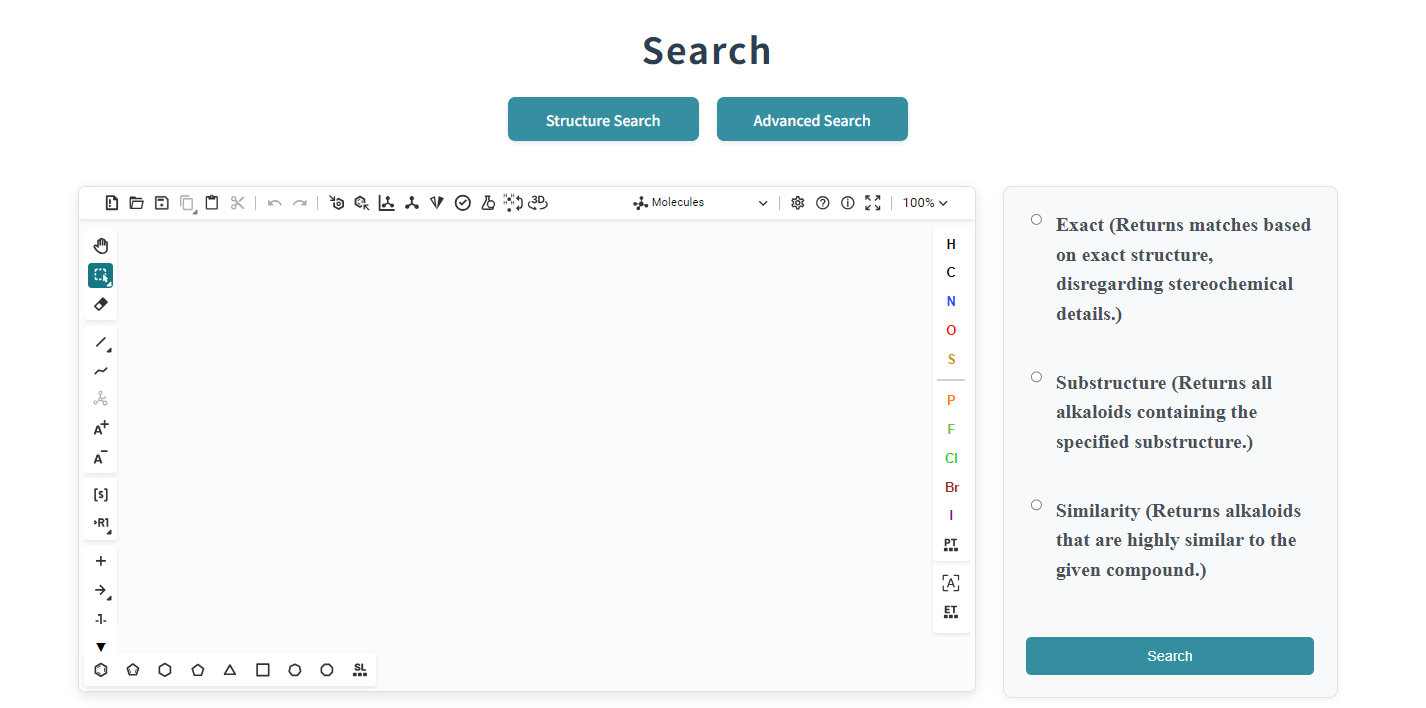The width and height of the screenshot is (1426, 708).
Task: Select the Nitrogen atom button
Action: [x=951, y=301]
